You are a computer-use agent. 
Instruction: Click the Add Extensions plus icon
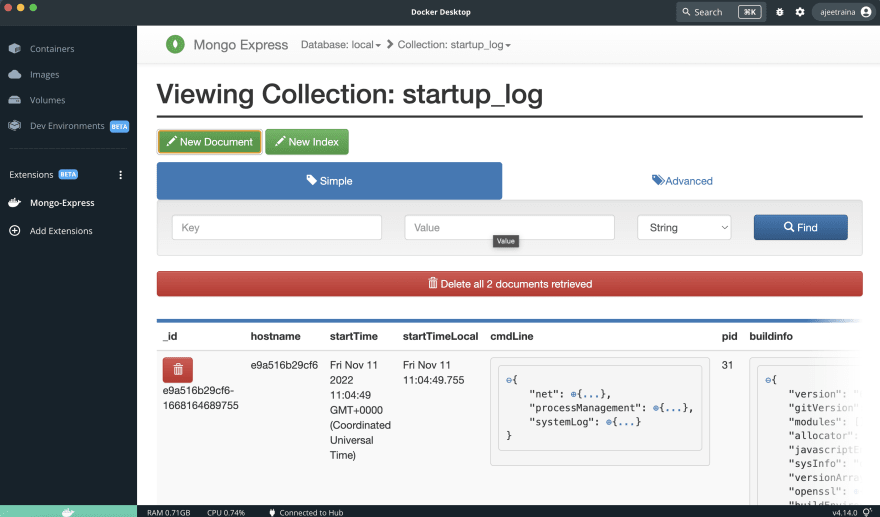click(x=15, y=231)
